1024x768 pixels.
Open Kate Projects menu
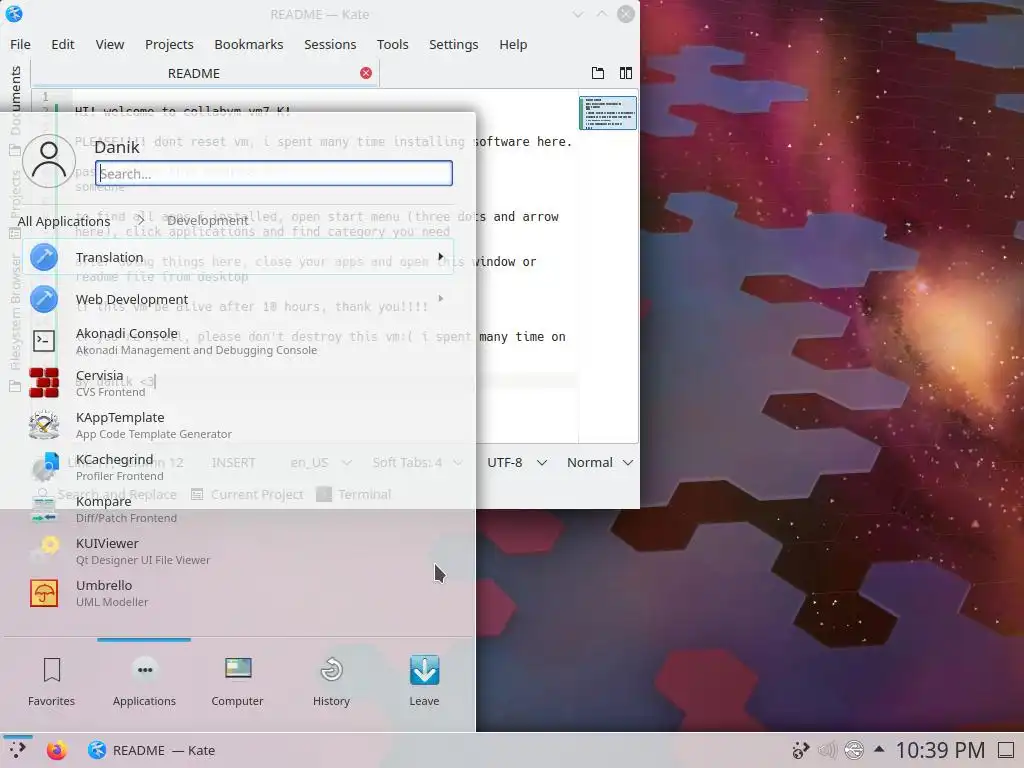pyautogui.click(x=169, y=44)
